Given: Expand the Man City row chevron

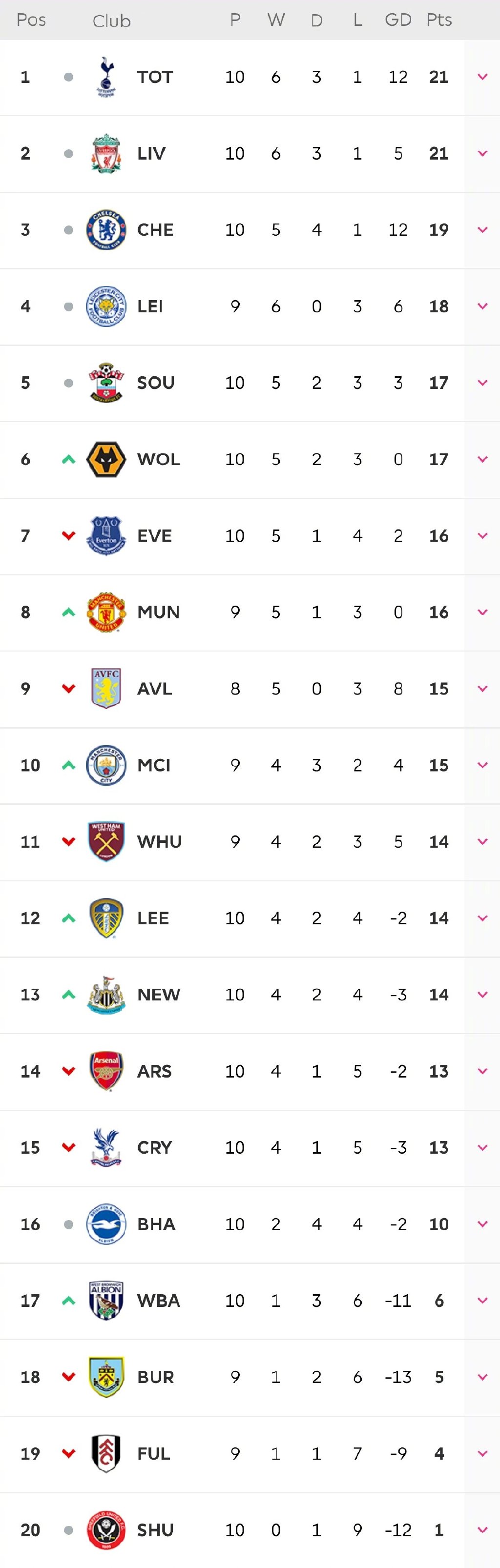Looking at the screenshot, I should (x=482, y=765).
